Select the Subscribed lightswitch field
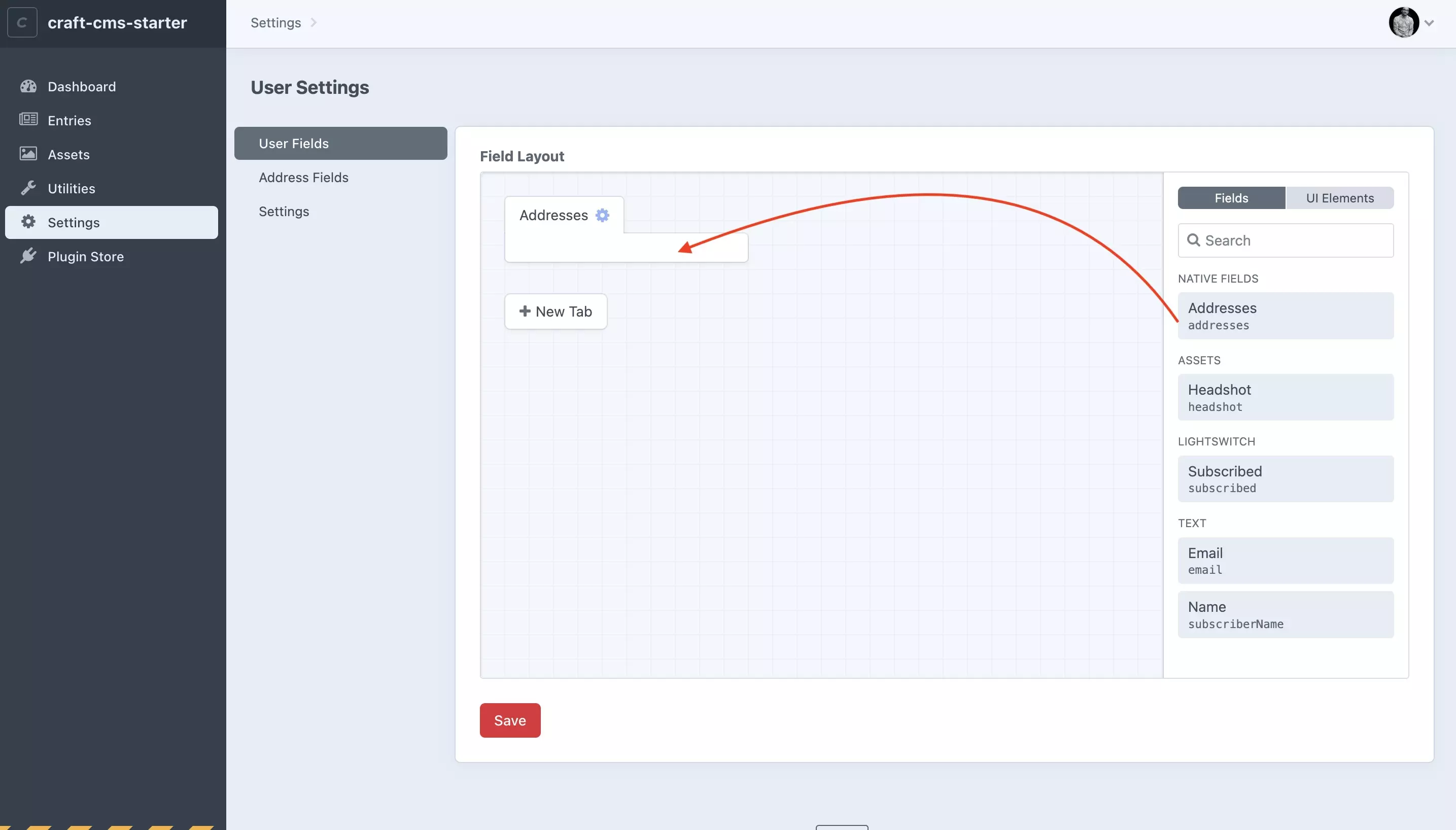The image size is (1456, 830). [x=1286, y=479]
